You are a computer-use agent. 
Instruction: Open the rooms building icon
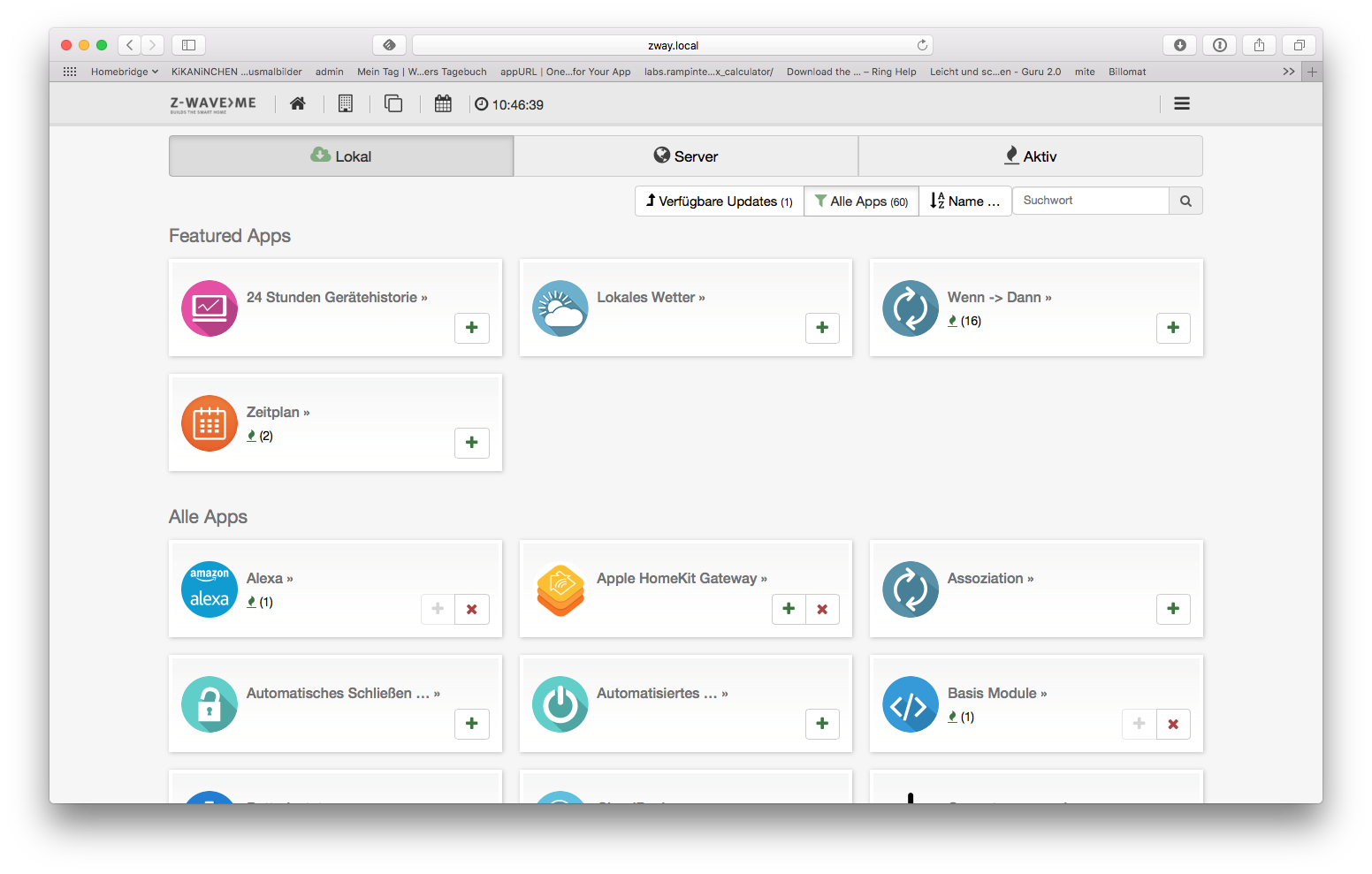[346, 104]
